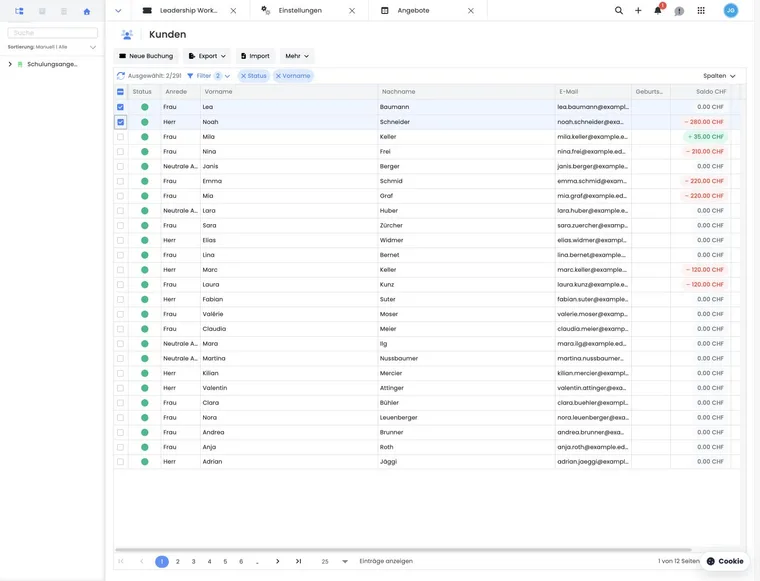Click the Suche input field in sidebar

52,32
